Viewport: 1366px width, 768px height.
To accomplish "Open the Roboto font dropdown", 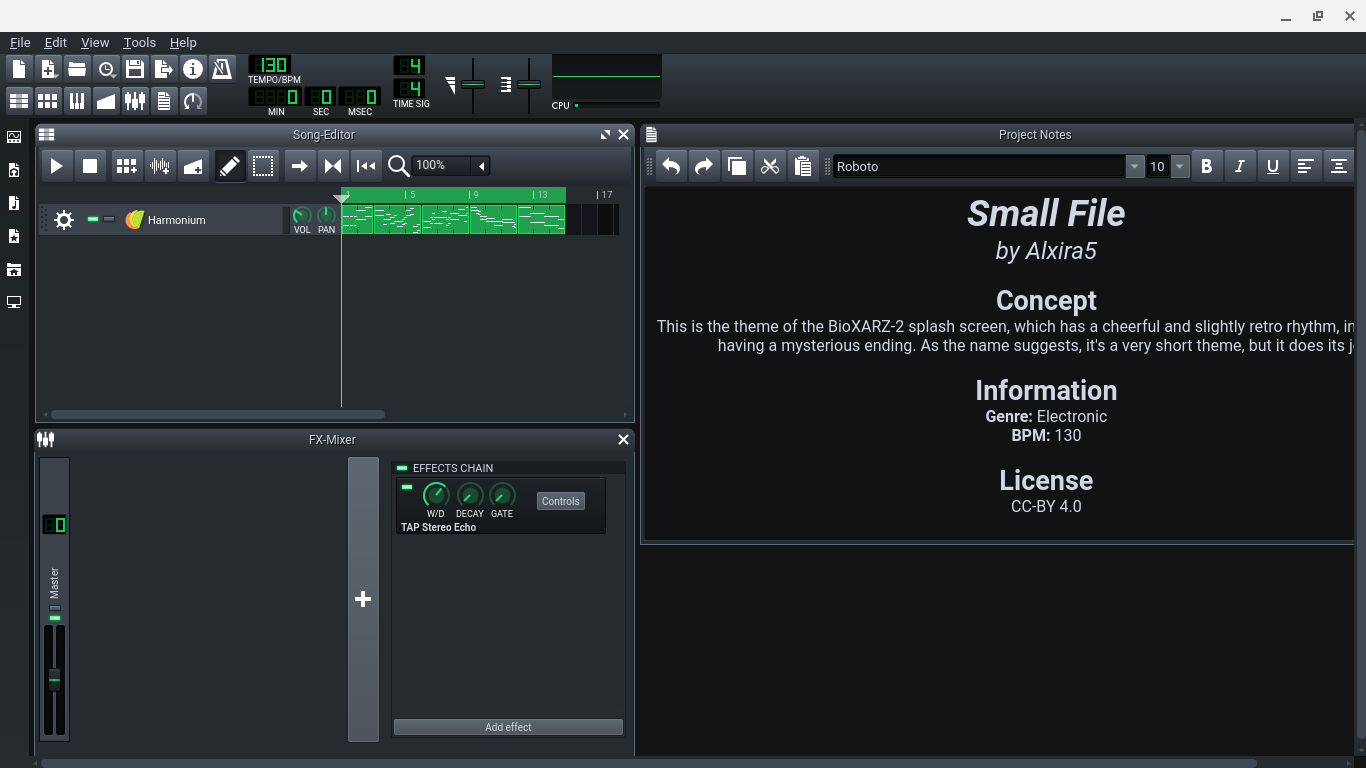I will coord(1134,167).
